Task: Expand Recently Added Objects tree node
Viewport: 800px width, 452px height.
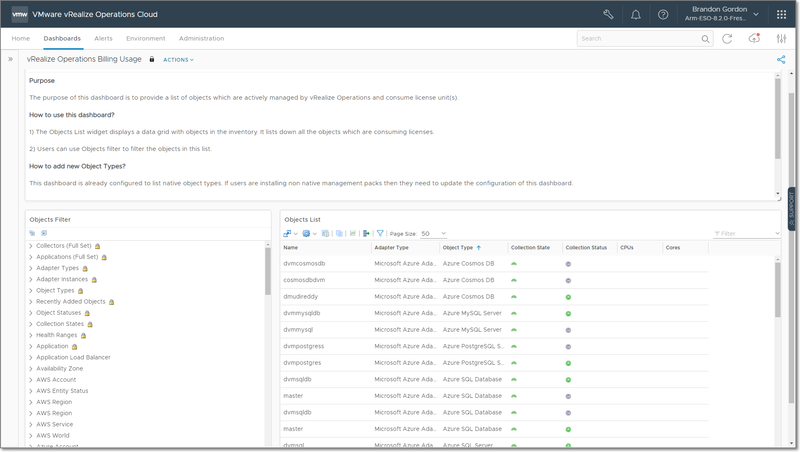Action: pyautogui.click(x=31, y=302)
